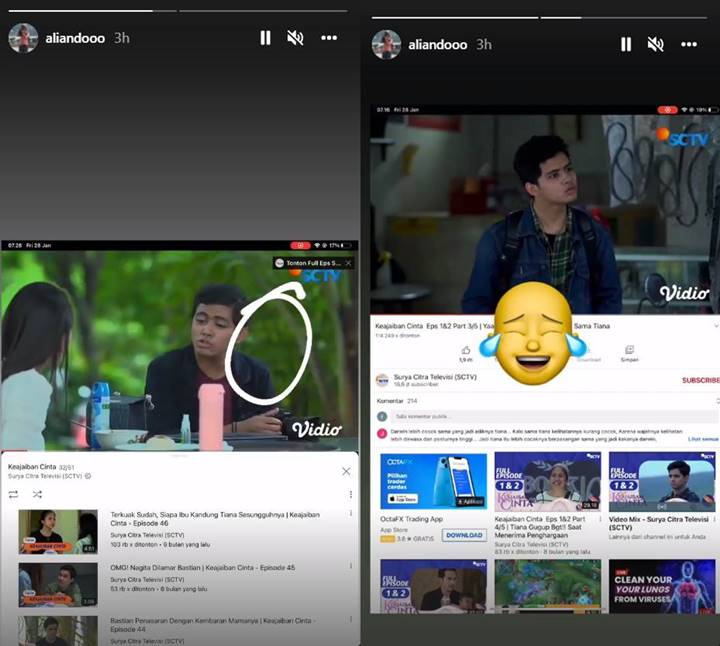Viewport: 720px width, 646px height.
Task: Open the Tonton Full Eps suggestion card
Action: click(x=309, y=263)
